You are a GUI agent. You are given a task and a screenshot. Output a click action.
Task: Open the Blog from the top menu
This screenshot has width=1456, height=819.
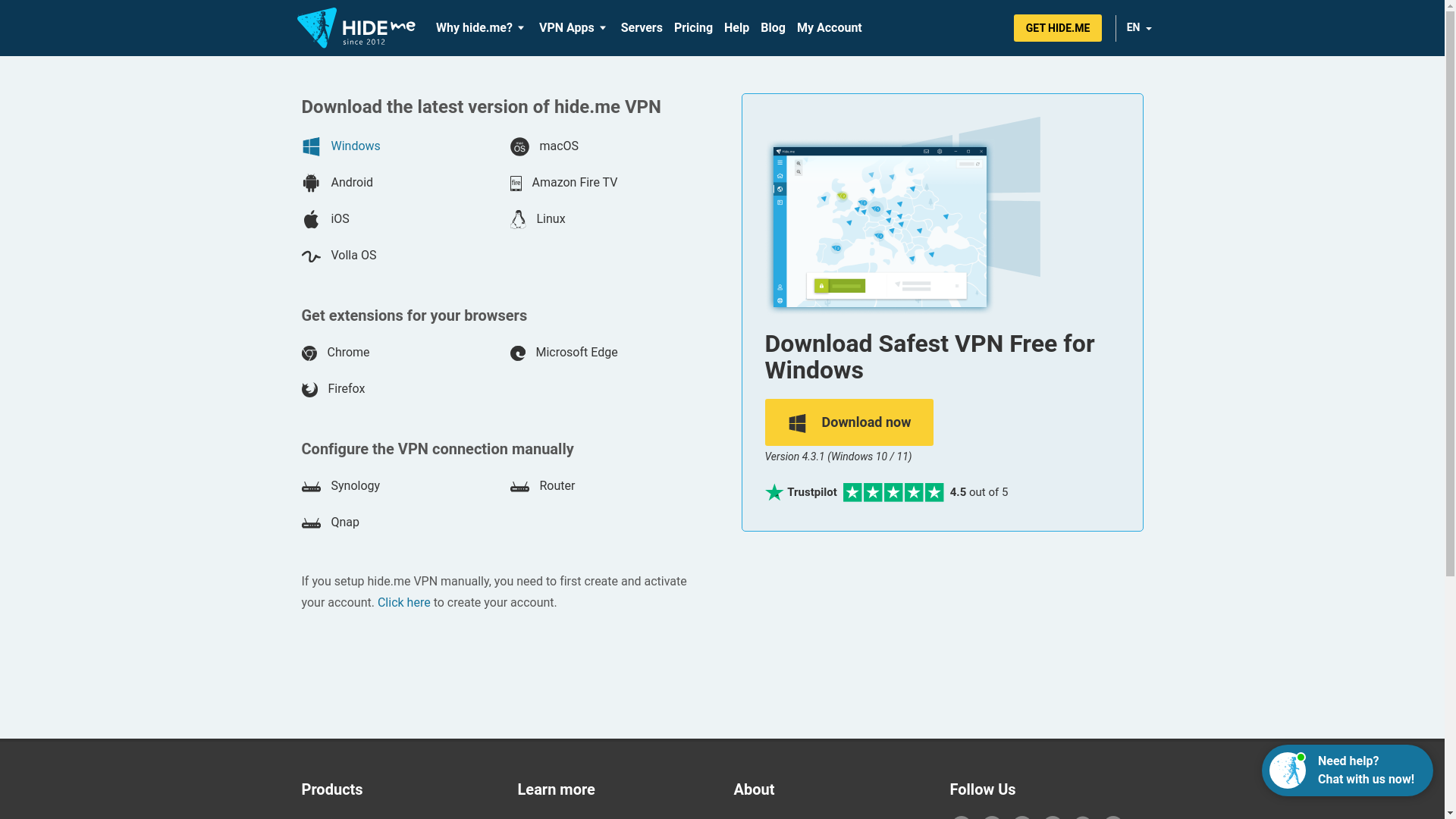click(773, 28)
